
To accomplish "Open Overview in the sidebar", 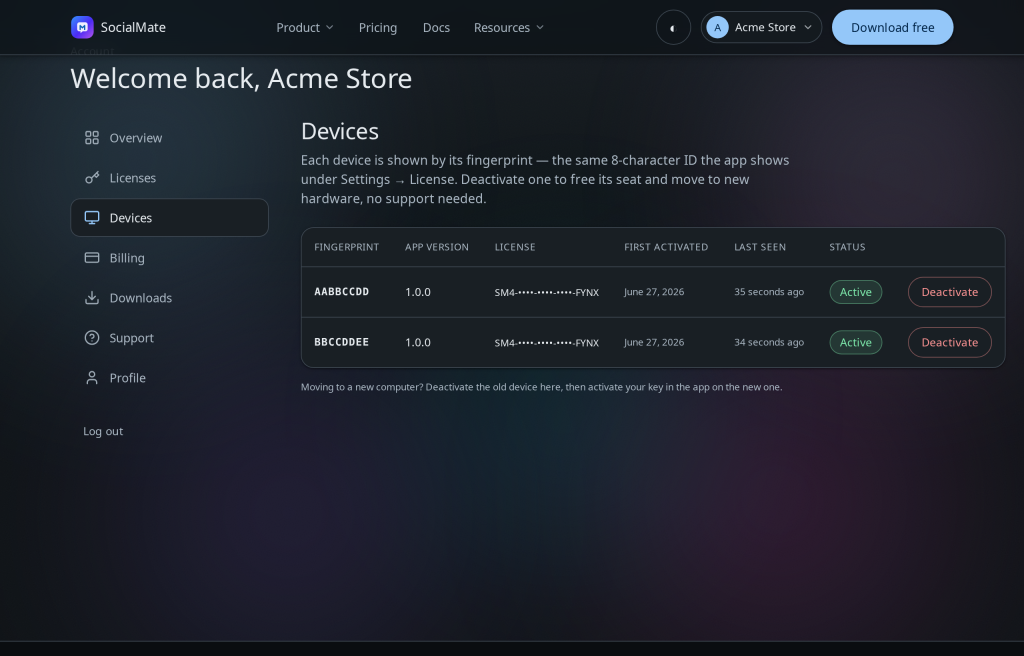I will click(170, 138).
